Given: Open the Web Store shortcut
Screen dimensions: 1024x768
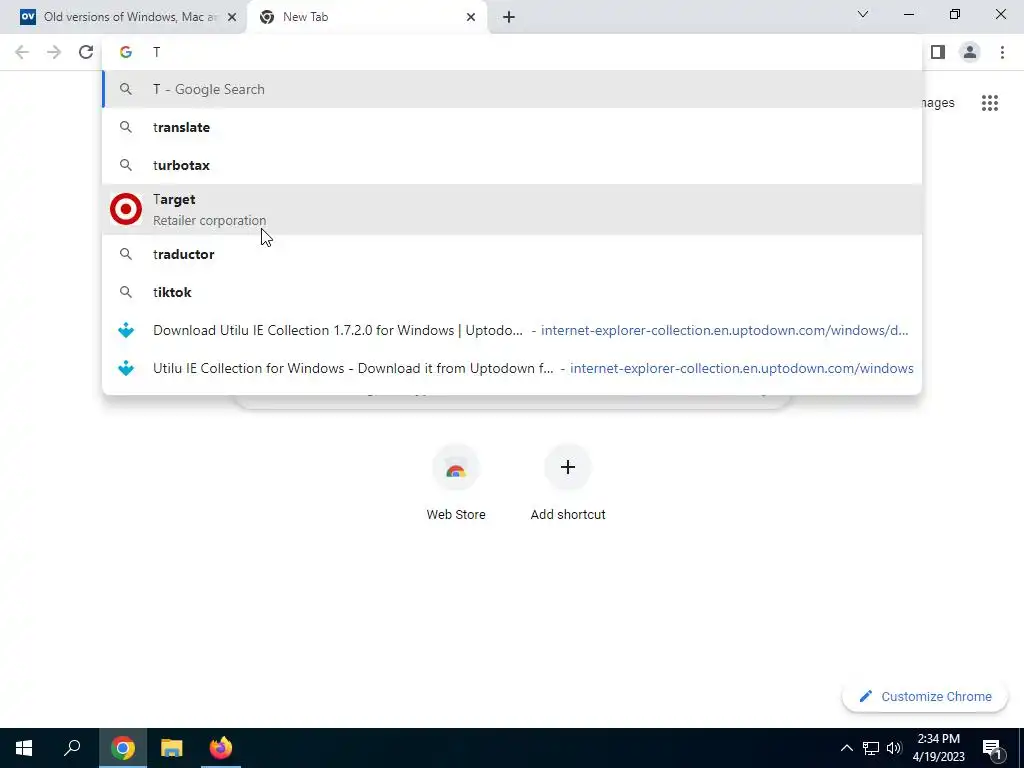Looking at the screenshot, I should [x=456, y=482].
